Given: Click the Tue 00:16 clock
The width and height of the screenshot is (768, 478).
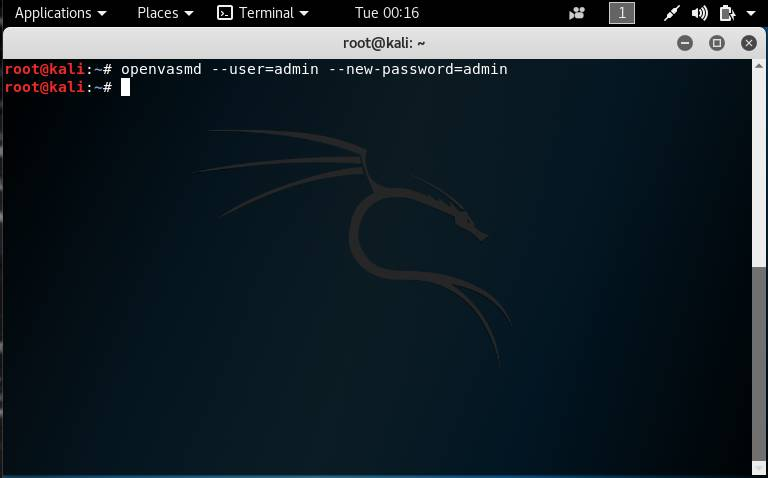Looking at the screenshot, I should (386, 13).
